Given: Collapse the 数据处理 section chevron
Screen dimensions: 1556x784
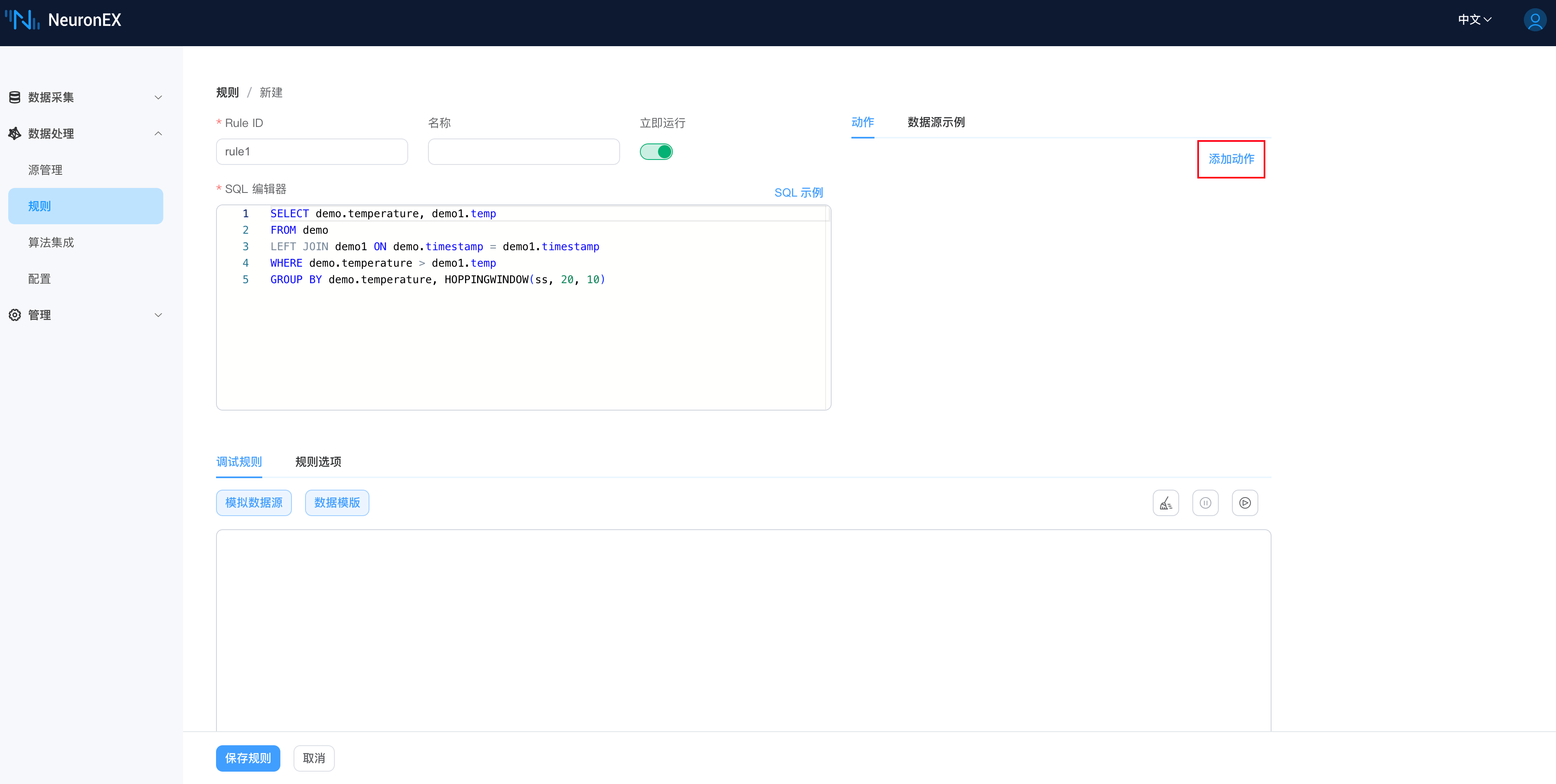Looking at the screenshot, I should tap(158, 134).
